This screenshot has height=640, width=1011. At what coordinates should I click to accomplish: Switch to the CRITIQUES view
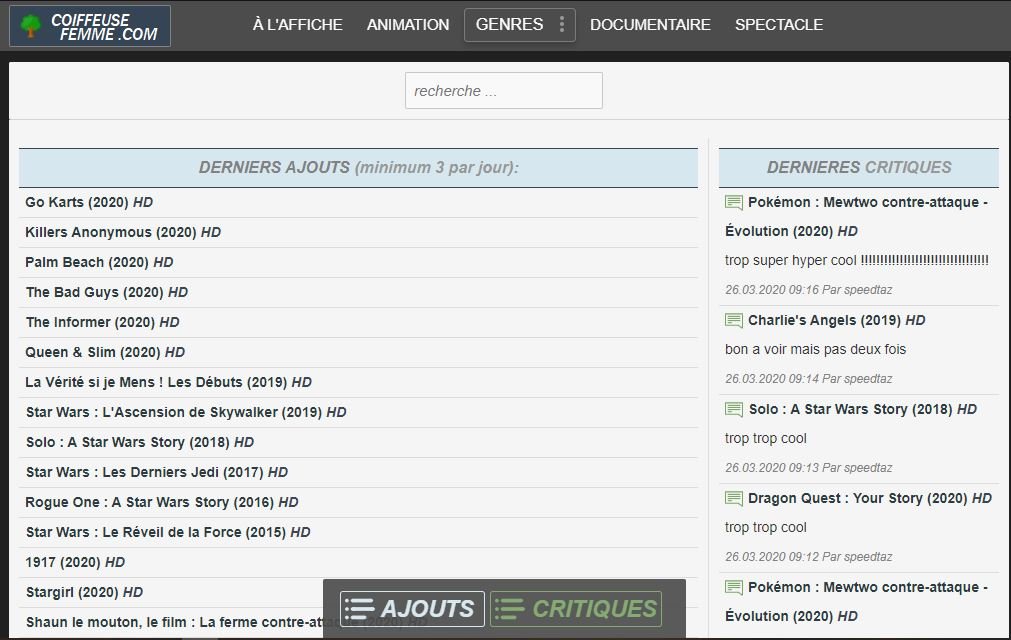[x=576, y=609]
